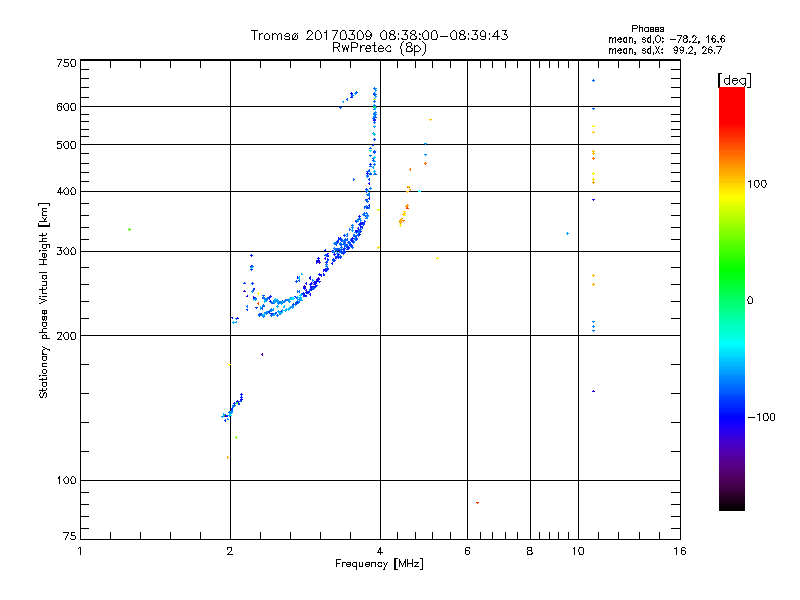Image resolution: width=800 pixels, height=600 pixels.
Task: Click the y-axis tick label '400'
Action: tap(66, 191)
